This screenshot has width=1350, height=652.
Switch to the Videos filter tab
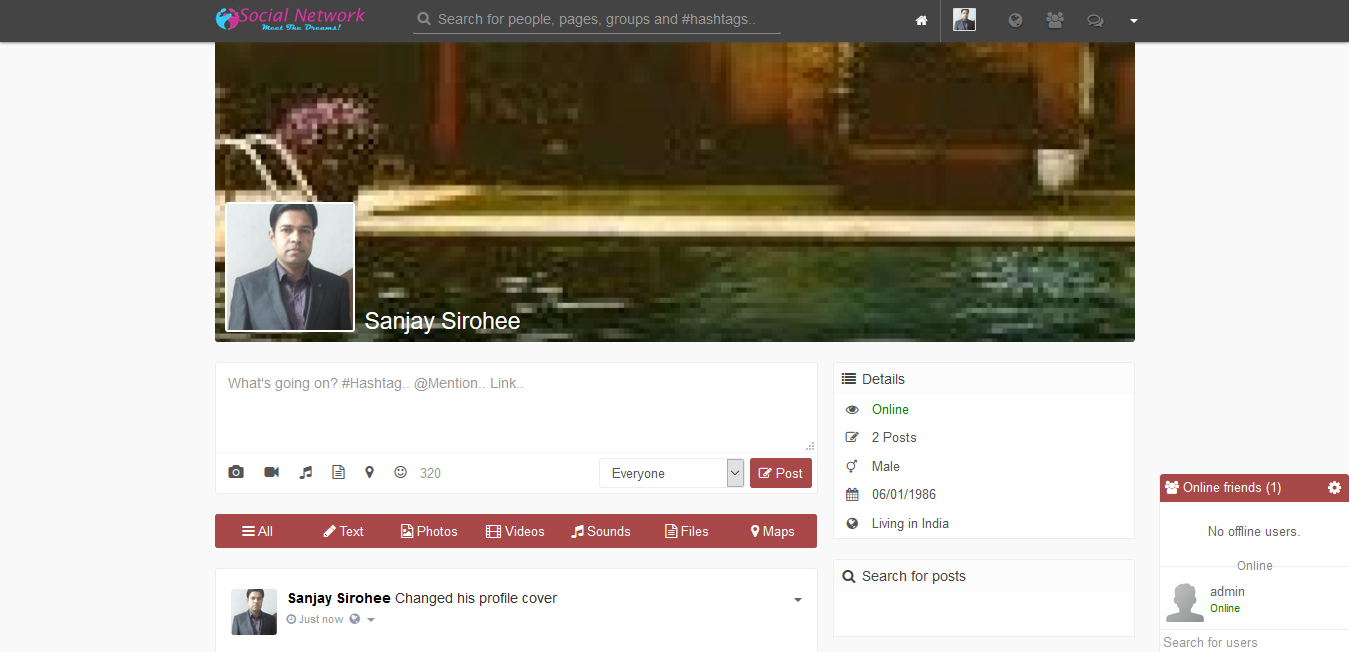tap(515, 531)
